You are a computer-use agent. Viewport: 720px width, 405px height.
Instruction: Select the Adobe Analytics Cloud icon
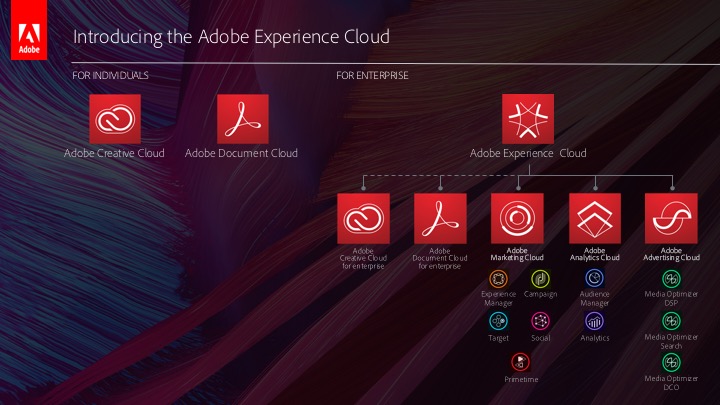point(595,218)
